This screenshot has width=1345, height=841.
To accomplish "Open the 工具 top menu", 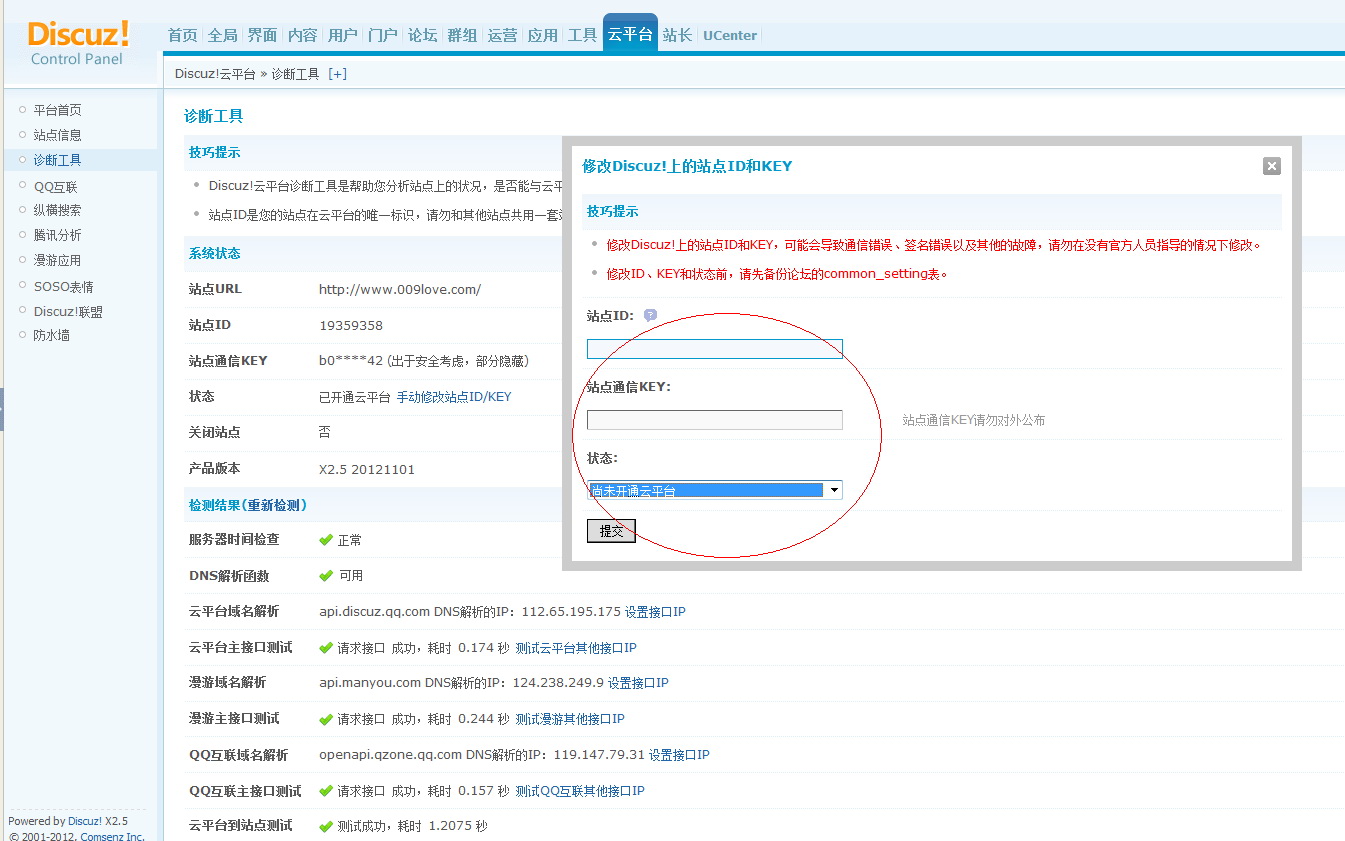I will (x=583, y=35).
